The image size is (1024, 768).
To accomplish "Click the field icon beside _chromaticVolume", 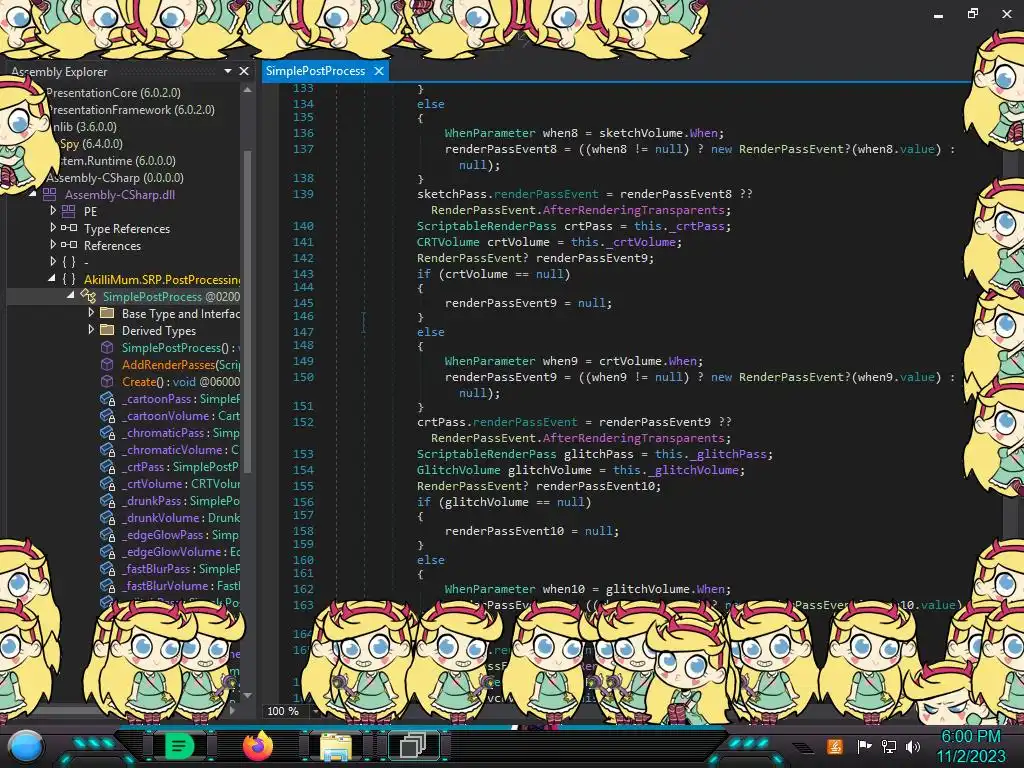I will tap(107, 449).
